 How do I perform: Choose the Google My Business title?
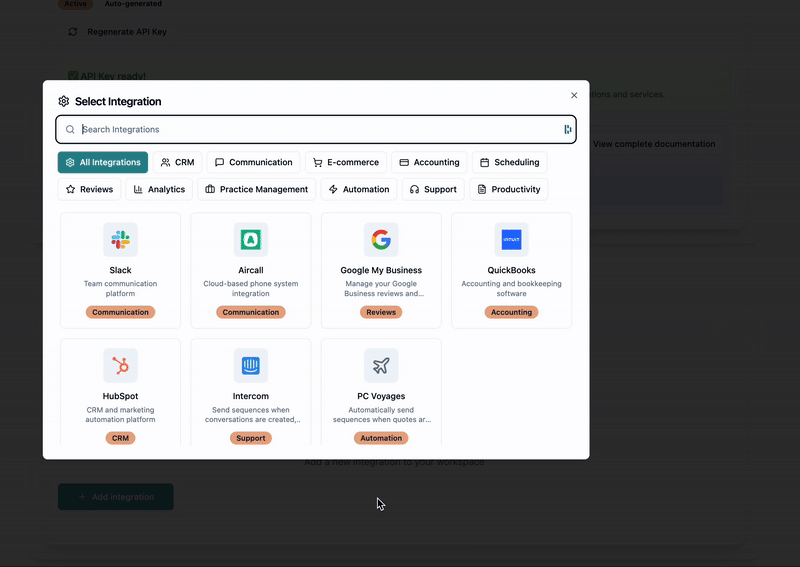tap(381, 270)
